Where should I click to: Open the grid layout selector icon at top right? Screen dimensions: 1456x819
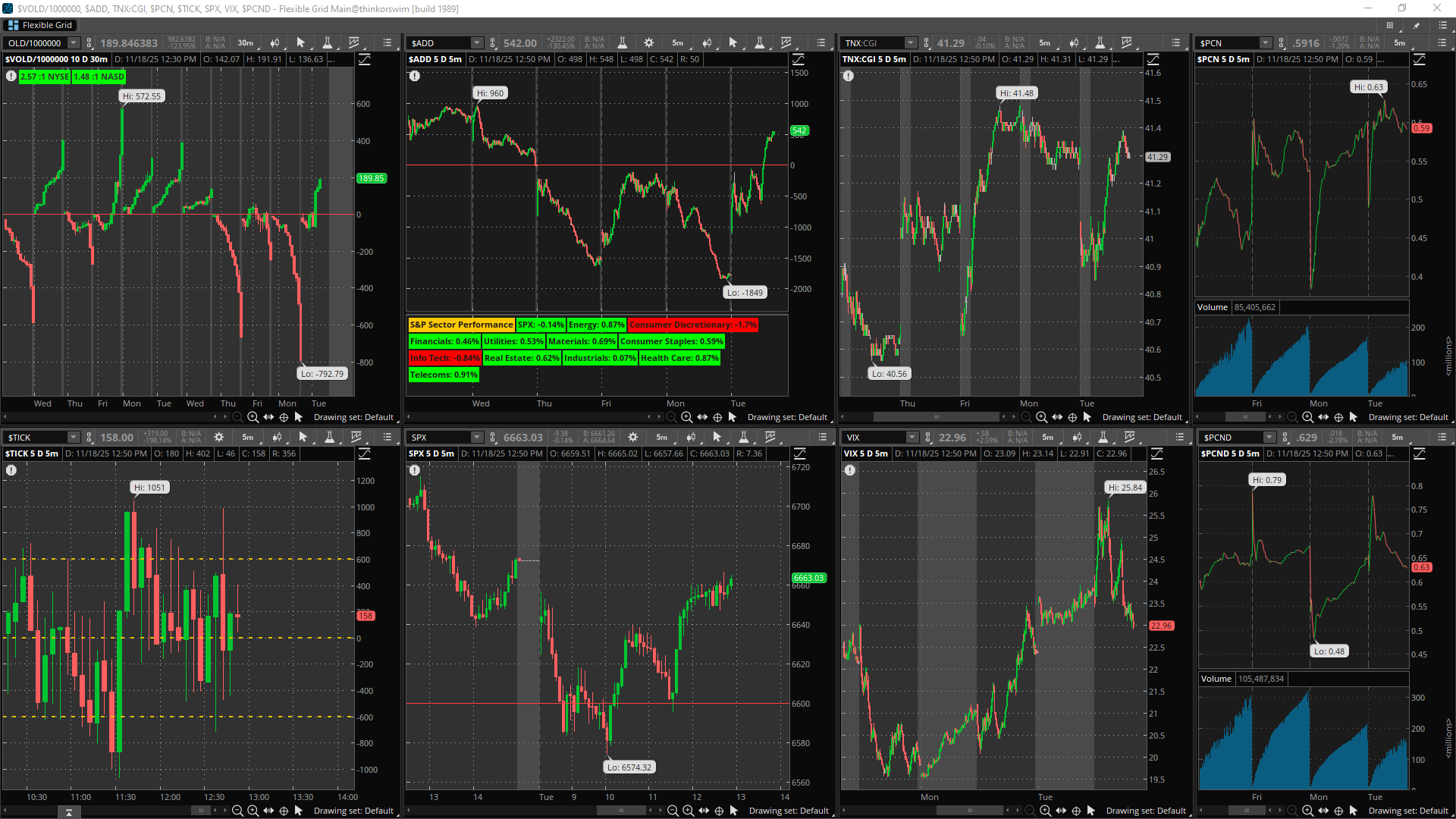click(x=1389, y=25)
